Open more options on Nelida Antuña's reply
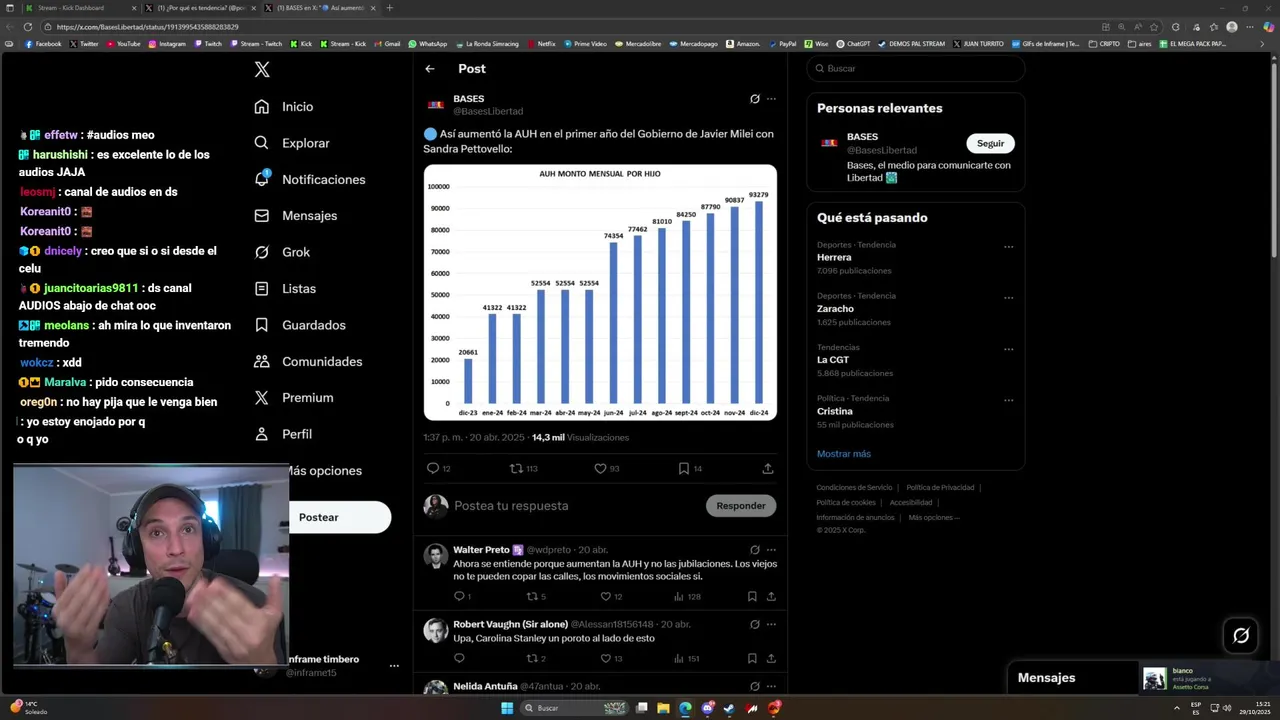 [x=771, y=686]
